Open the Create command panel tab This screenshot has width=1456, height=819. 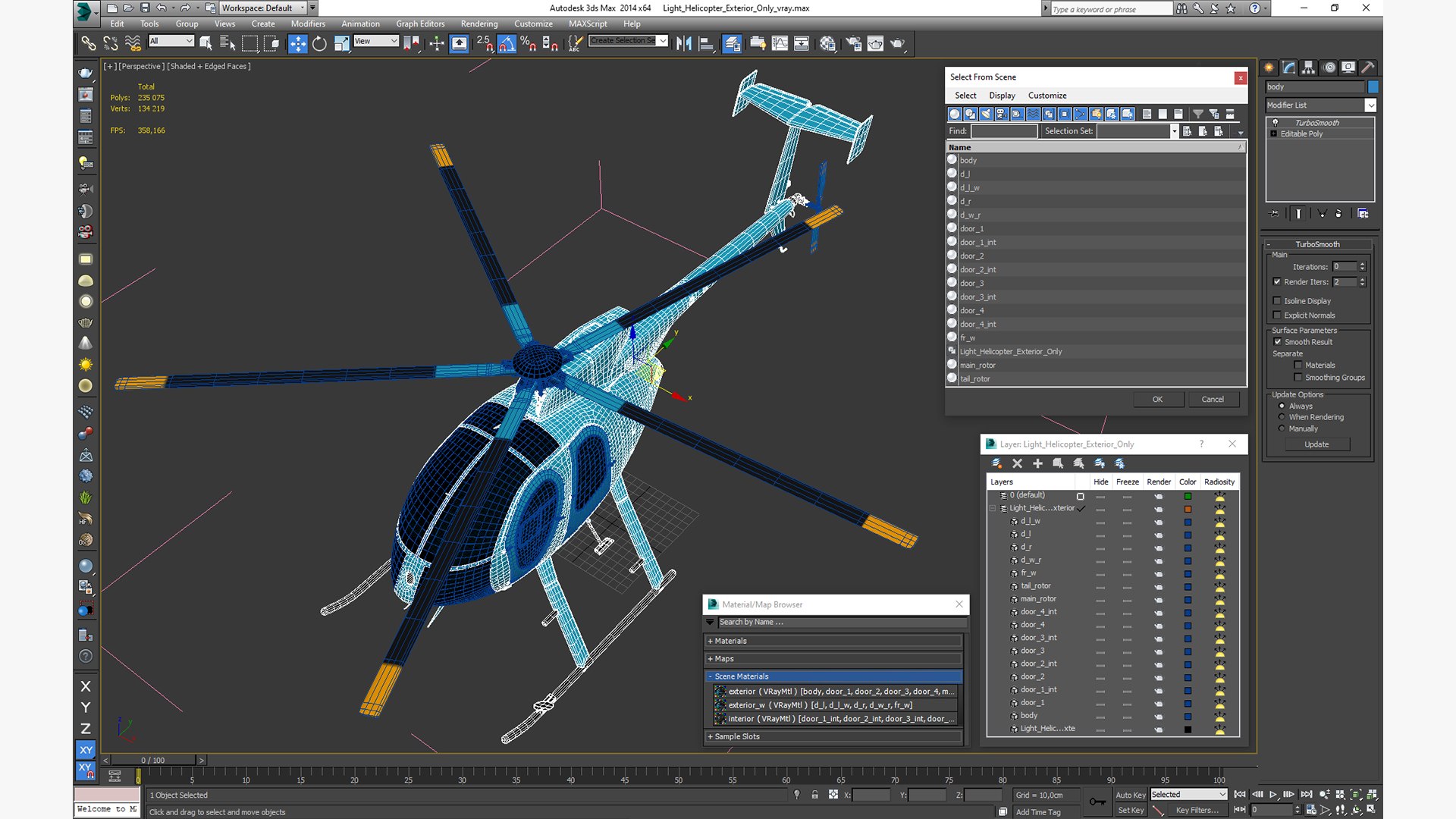click(1269, 67)
